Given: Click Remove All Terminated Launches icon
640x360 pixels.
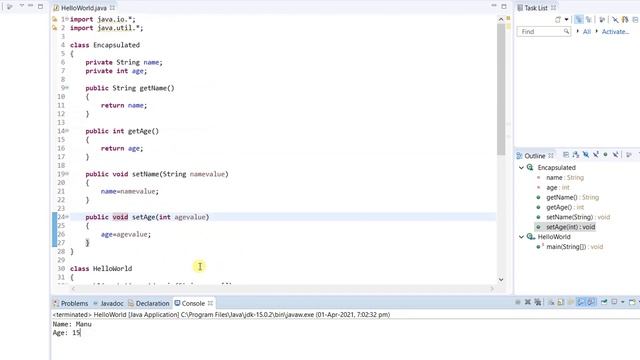Looking at the screenshot, I should click(x=538, y=302).
